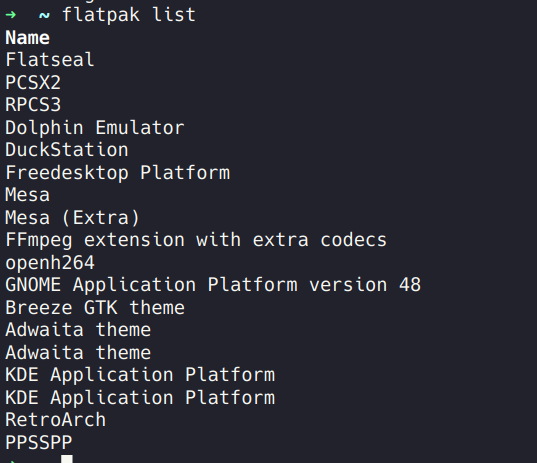This screenshot has width=537, height=463.
Task: Click the 'Flatseal' row
Action: [50, 60]
